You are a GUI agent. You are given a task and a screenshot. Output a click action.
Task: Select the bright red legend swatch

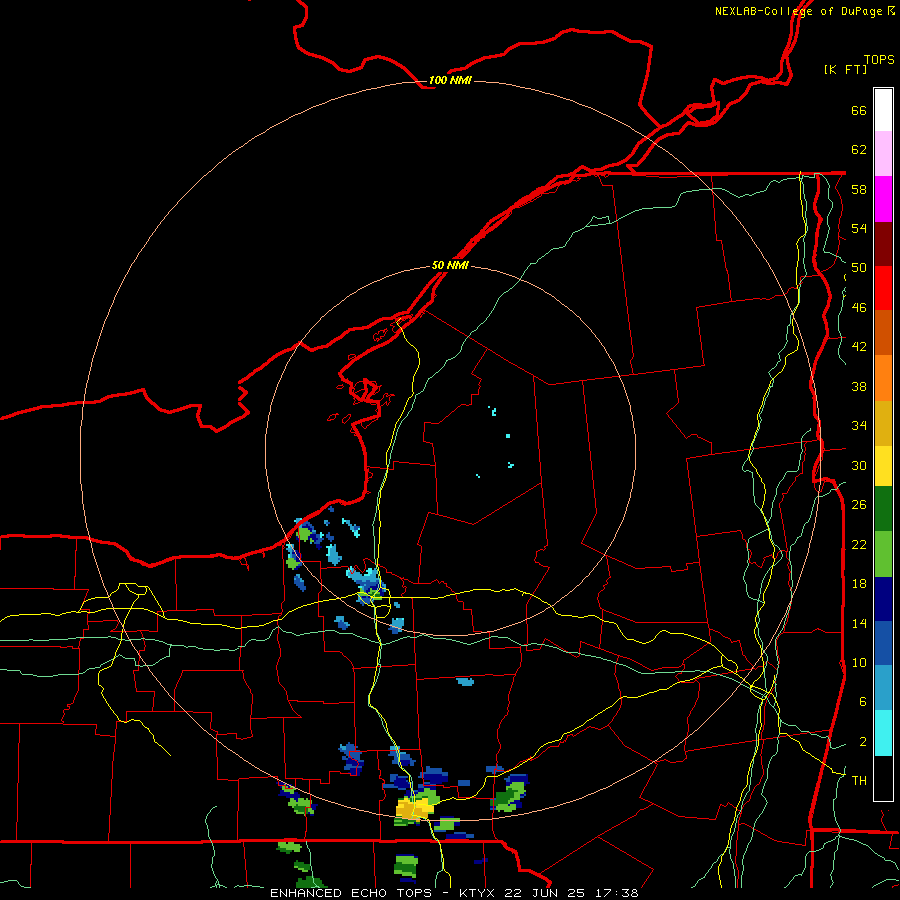pyautogui.click(x=883, y=288)
